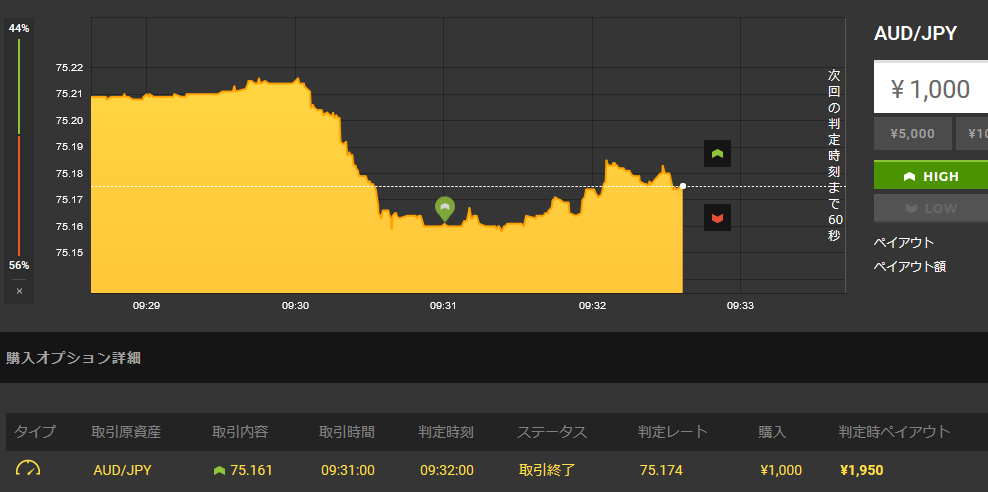Click the red portion of sentiment bar
This screenshot has height=492, width=988.
tap(19, 195)
